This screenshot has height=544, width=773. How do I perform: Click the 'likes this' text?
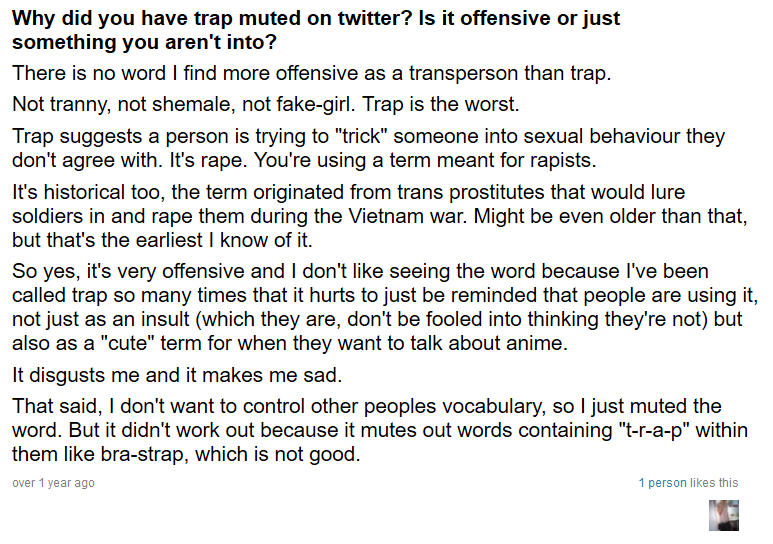(714, 483)
